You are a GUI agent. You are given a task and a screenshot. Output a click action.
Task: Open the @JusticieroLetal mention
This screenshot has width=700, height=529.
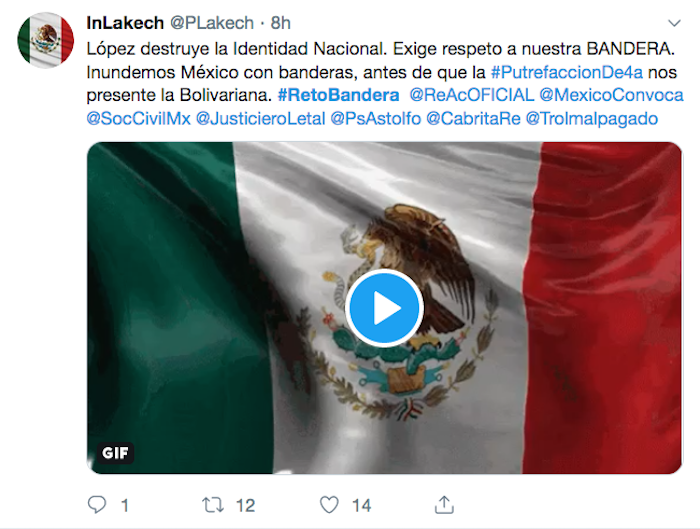click(260, 119)
